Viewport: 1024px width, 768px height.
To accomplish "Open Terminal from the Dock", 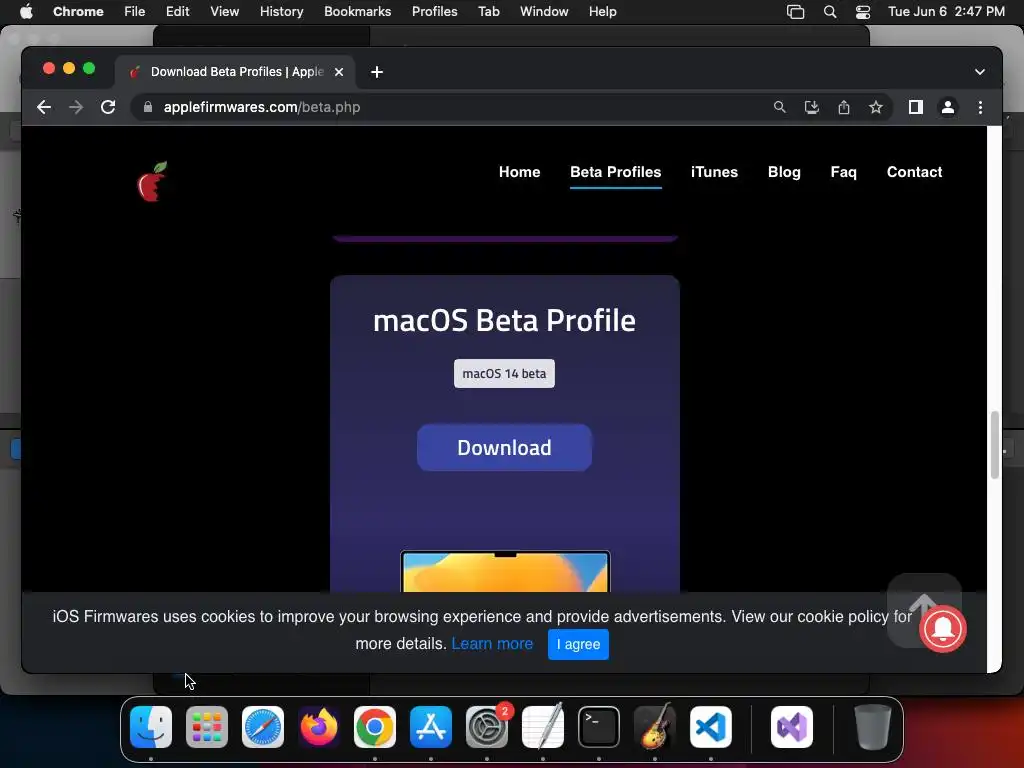I will [x=599, y=727].
